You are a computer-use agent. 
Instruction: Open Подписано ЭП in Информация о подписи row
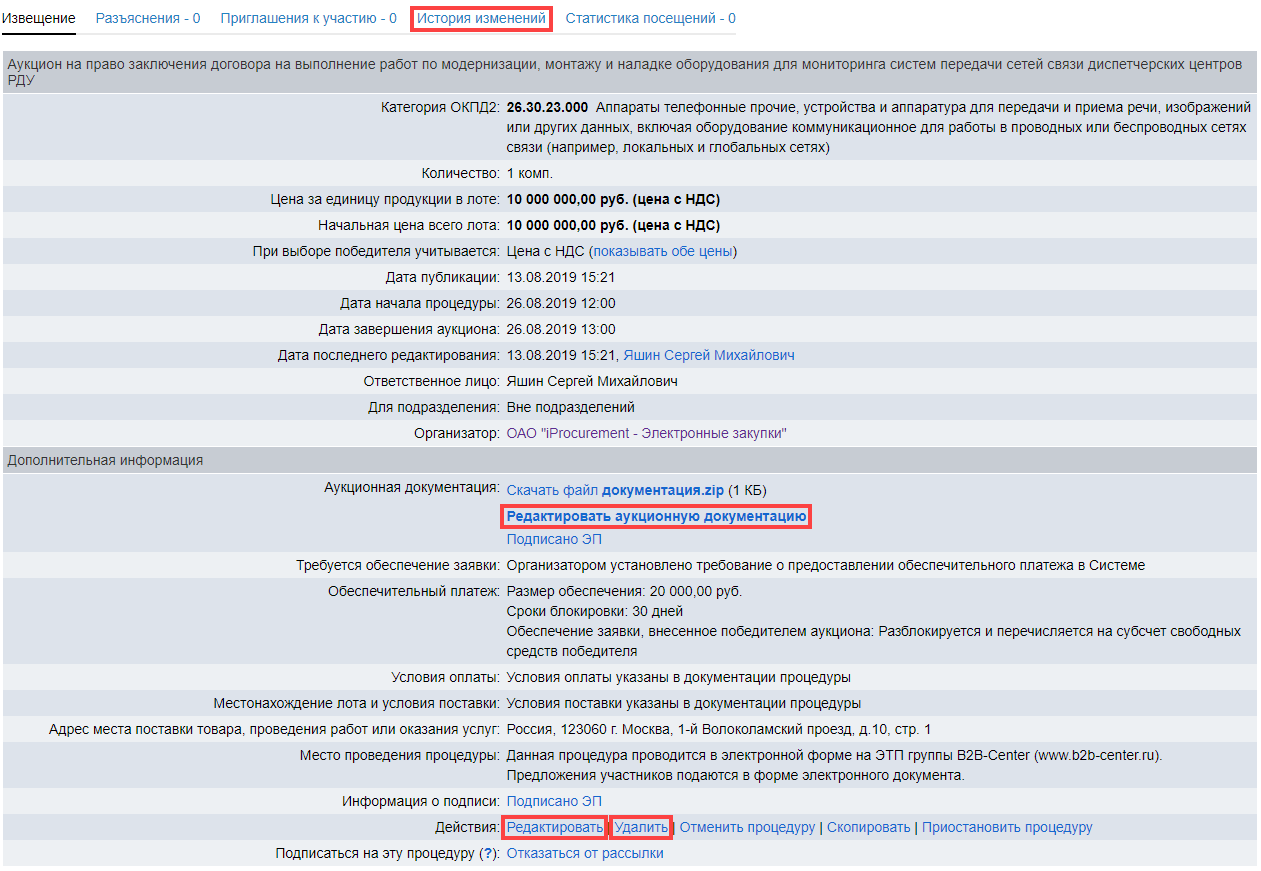point(554,801)
